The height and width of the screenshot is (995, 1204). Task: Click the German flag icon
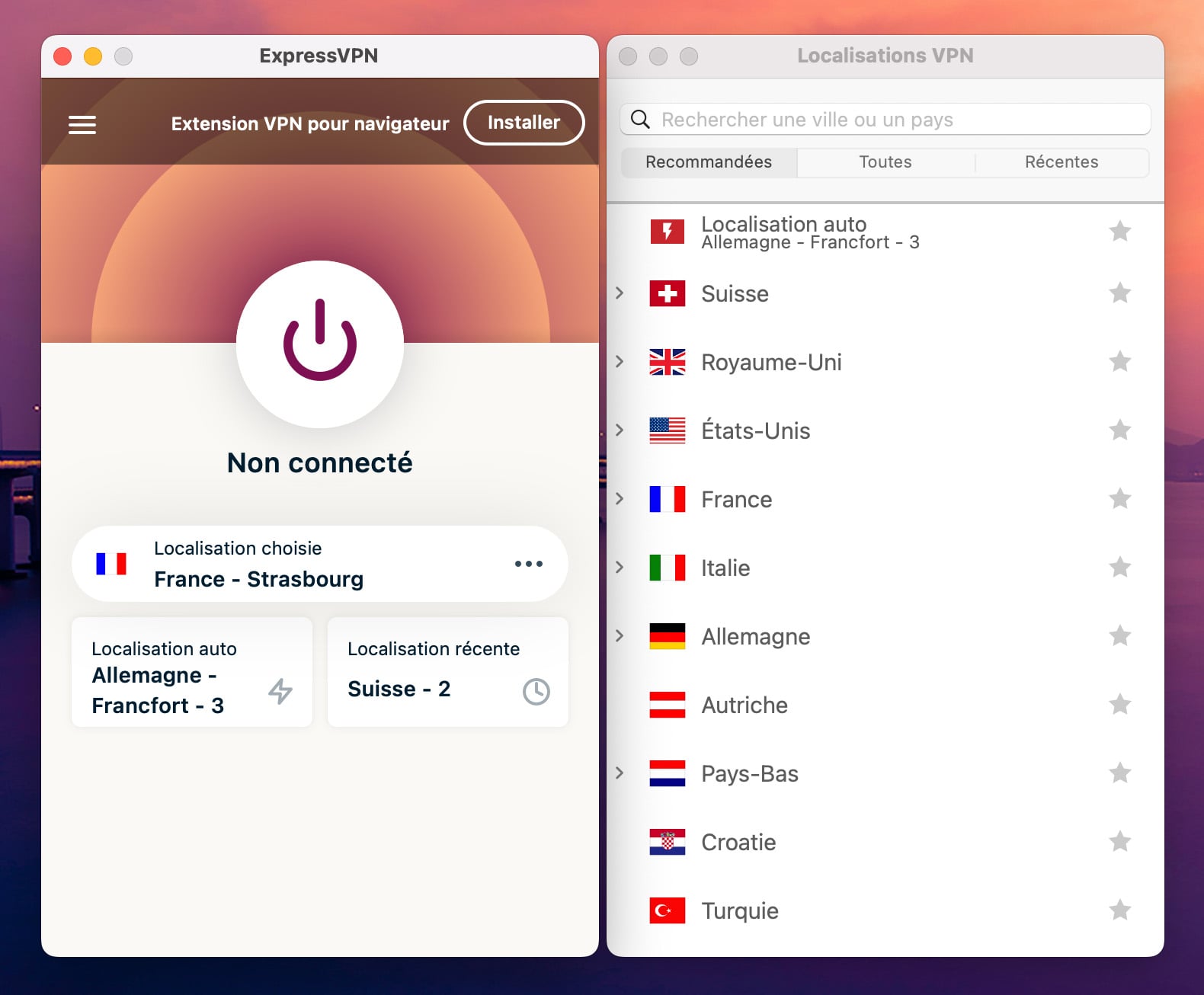pos(668,636)
